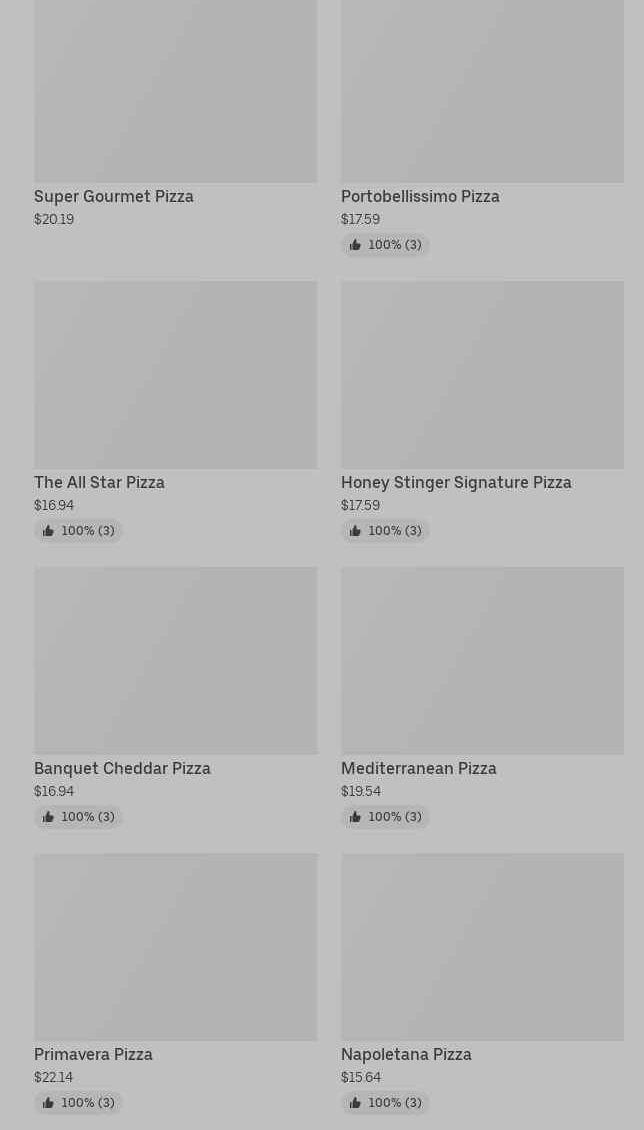Open the Napoletana Pizza title link
Screen dimensions: 644x1130
click(406, 1055)
